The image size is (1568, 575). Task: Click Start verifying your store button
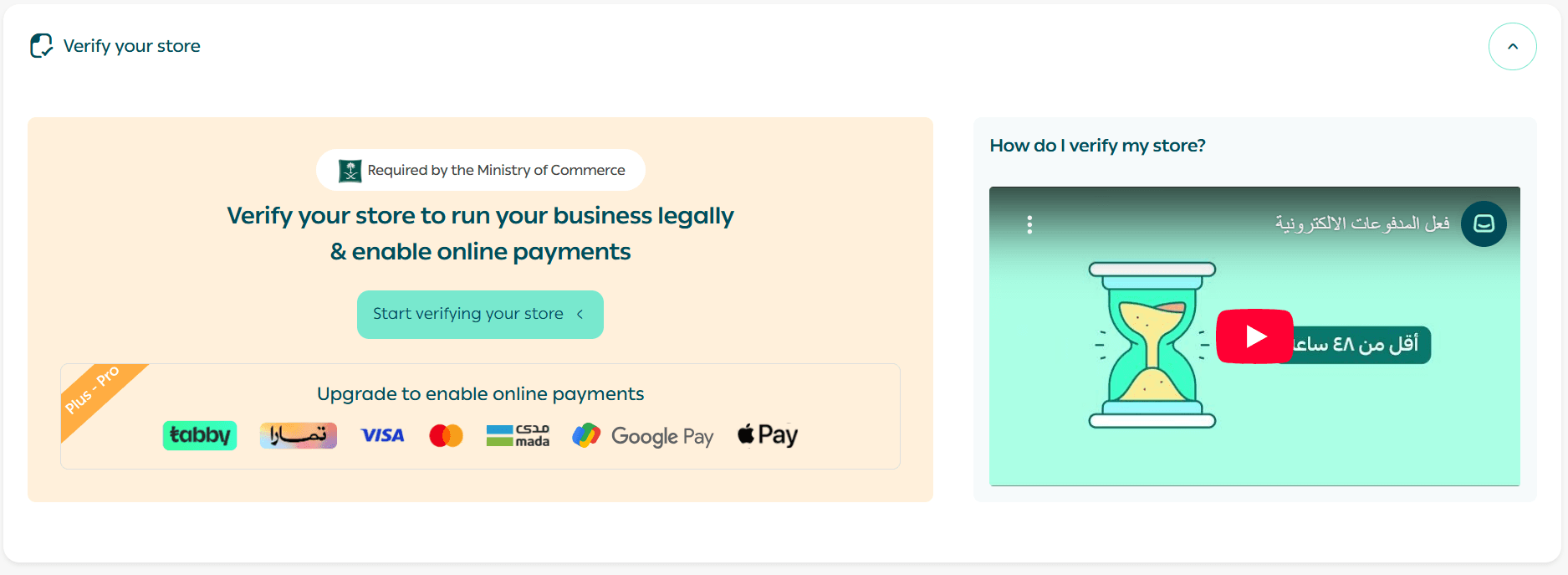480,315
